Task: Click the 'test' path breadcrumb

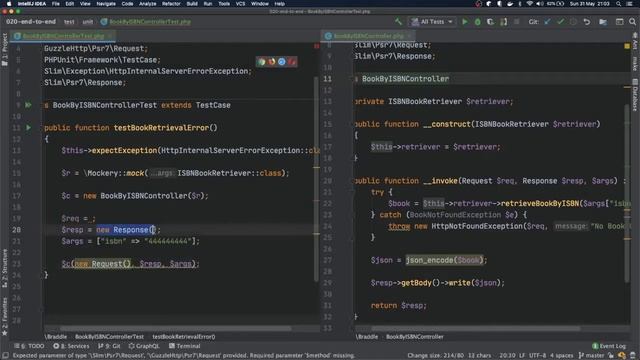Action: coord(69,22)
